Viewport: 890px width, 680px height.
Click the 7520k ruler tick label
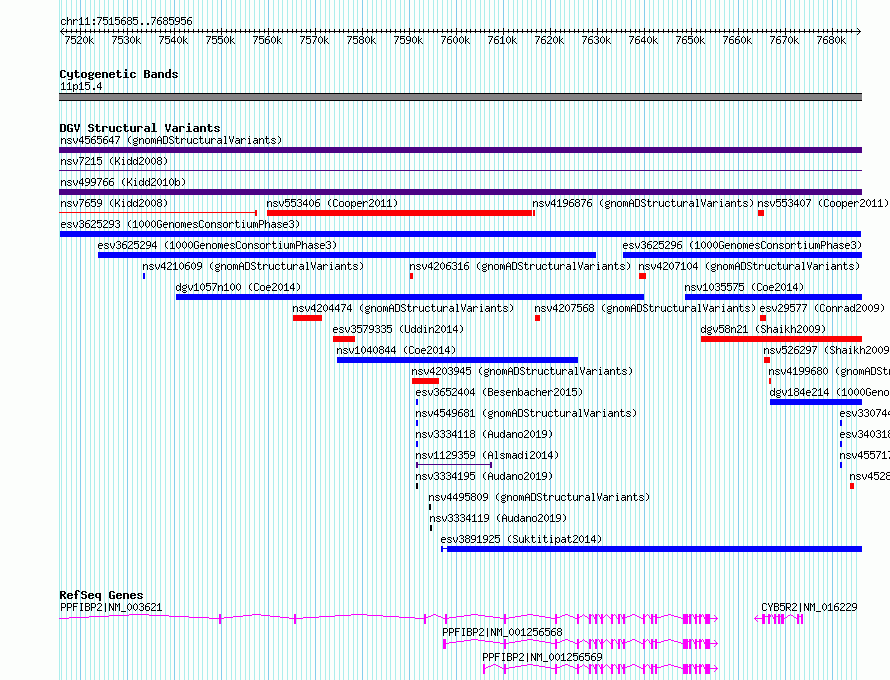79,40
